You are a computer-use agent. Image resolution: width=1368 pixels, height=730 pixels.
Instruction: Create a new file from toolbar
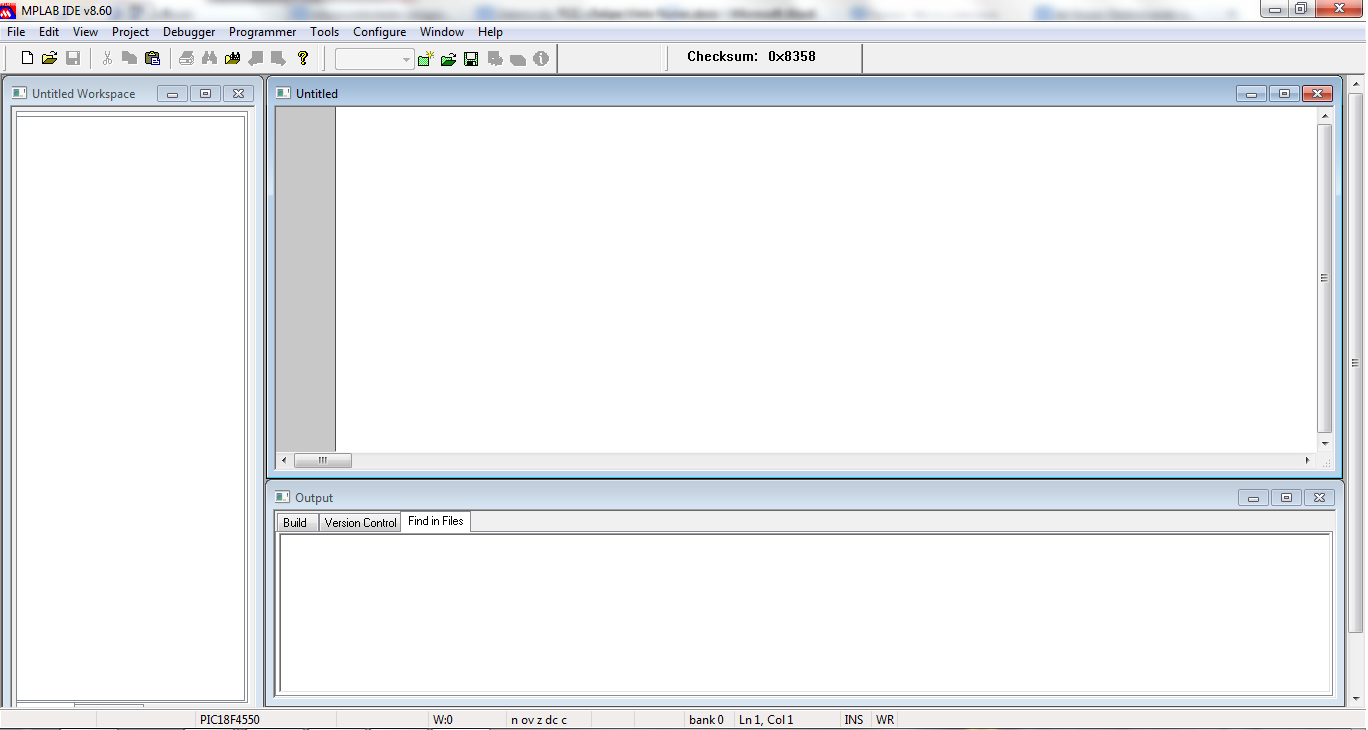(27, 59)
